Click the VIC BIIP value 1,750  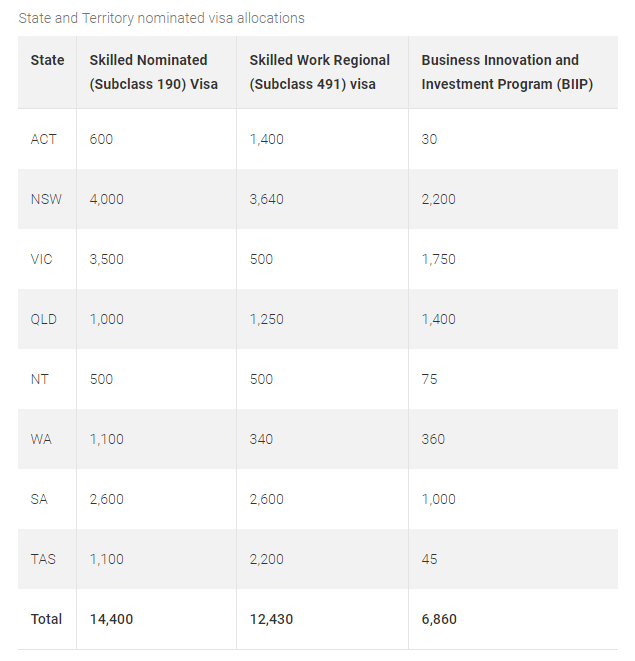click(x=438, y=259)
